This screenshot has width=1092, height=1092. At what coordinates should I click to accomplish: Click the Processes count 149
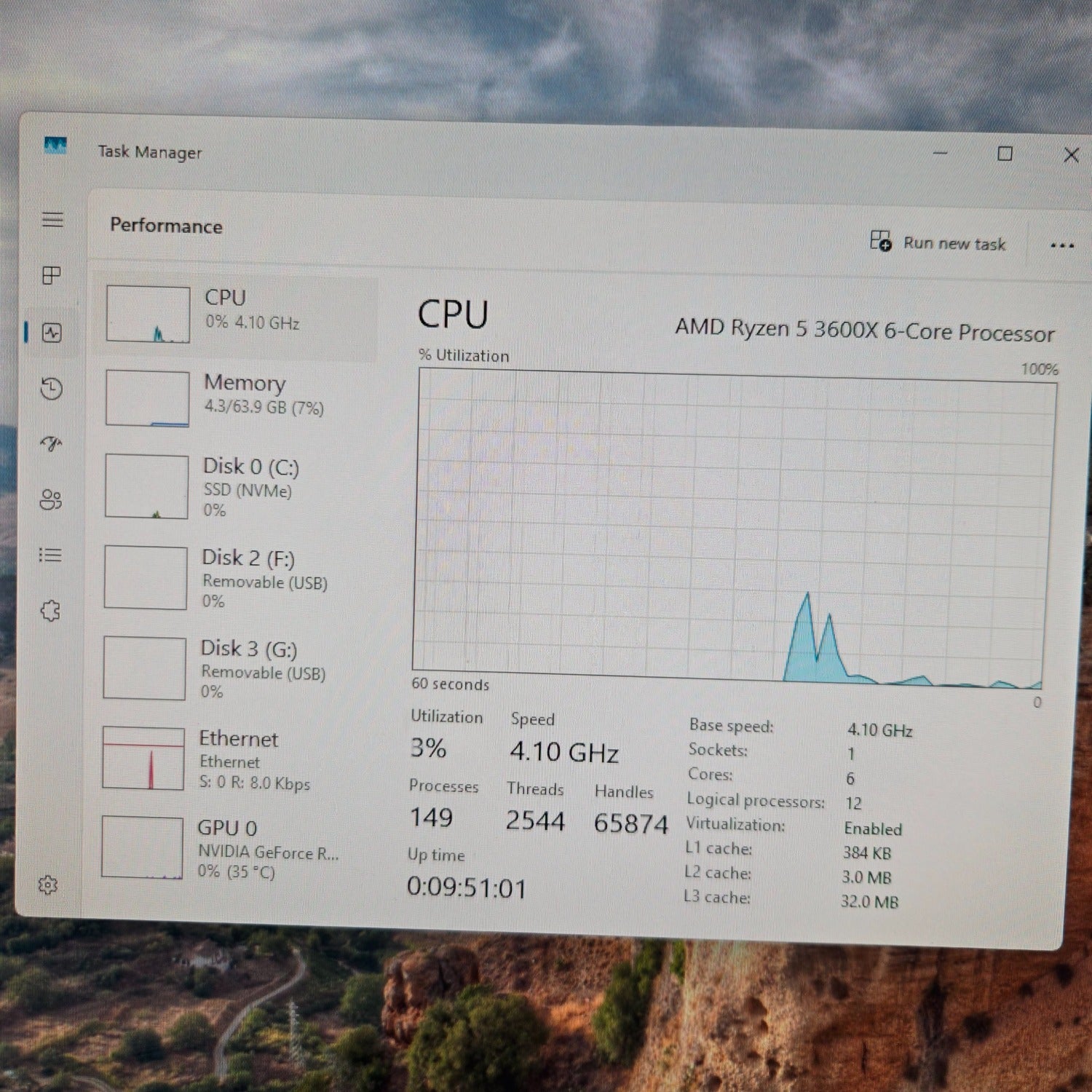[431, 818]
